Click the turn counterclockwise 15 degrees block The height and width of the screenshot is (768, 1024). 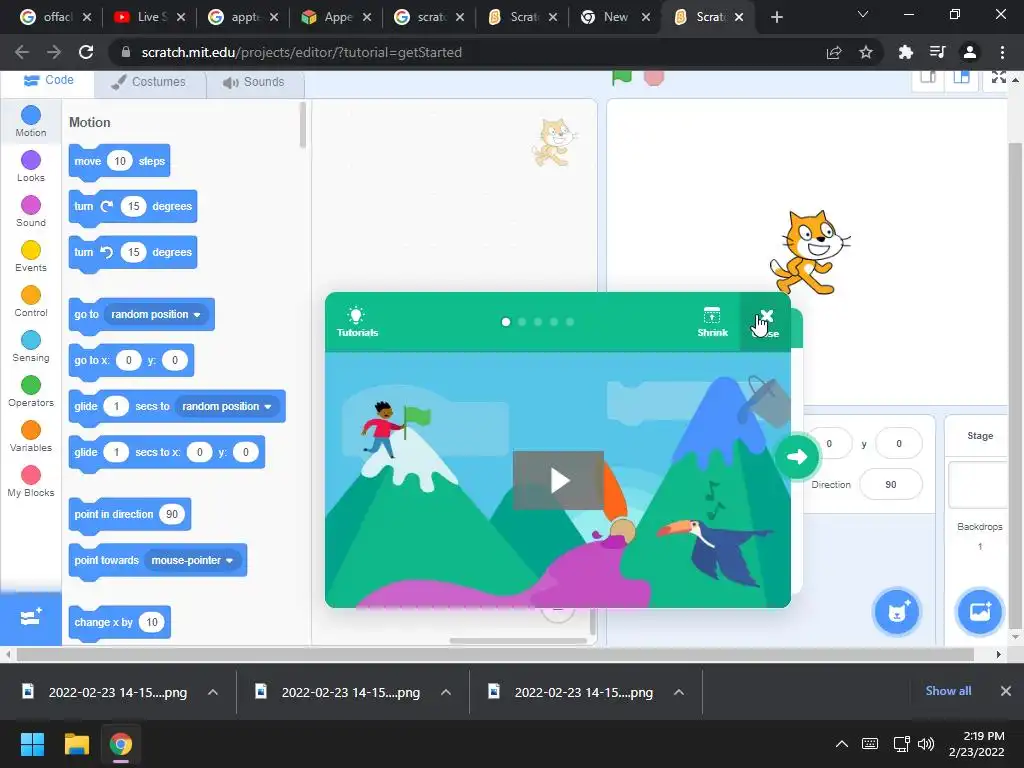[133, 252]
